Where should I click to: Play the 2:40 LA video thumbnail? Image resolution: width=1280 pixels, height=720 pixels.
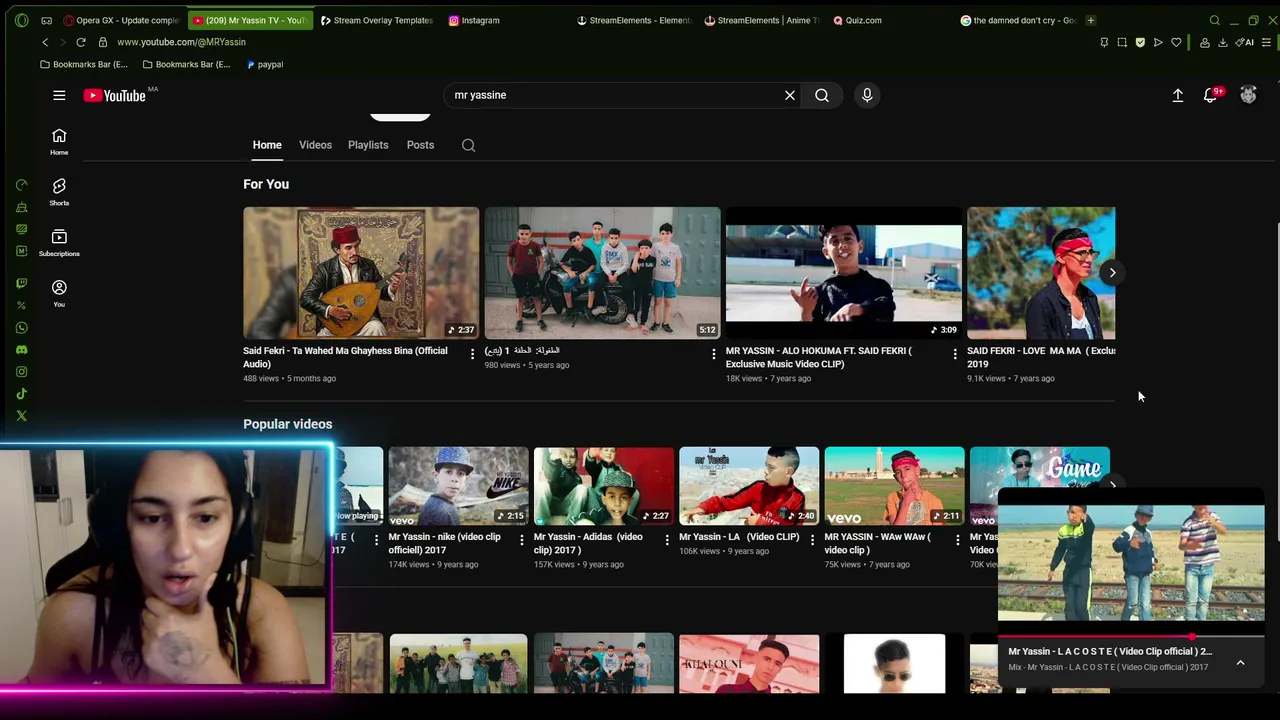click(x=749, y=486)
